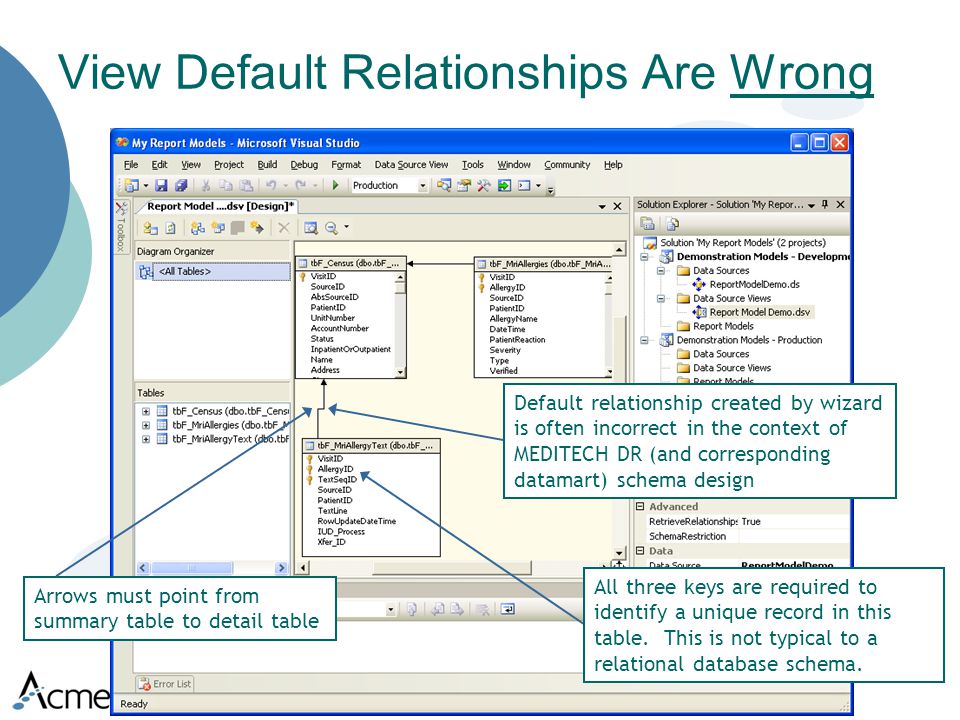Open the New Project dropdown arrow
This screenshot has width=960, height=720.
click(146, 186)
